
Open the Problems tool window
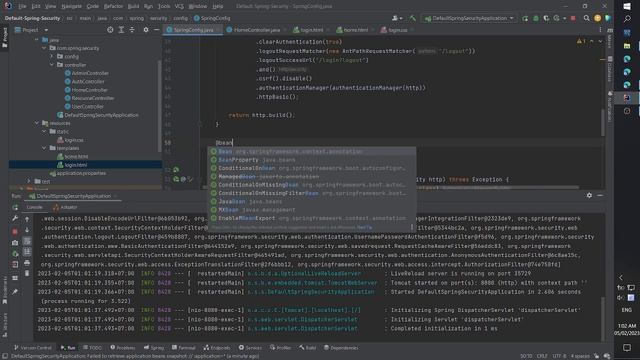(122, 348)
